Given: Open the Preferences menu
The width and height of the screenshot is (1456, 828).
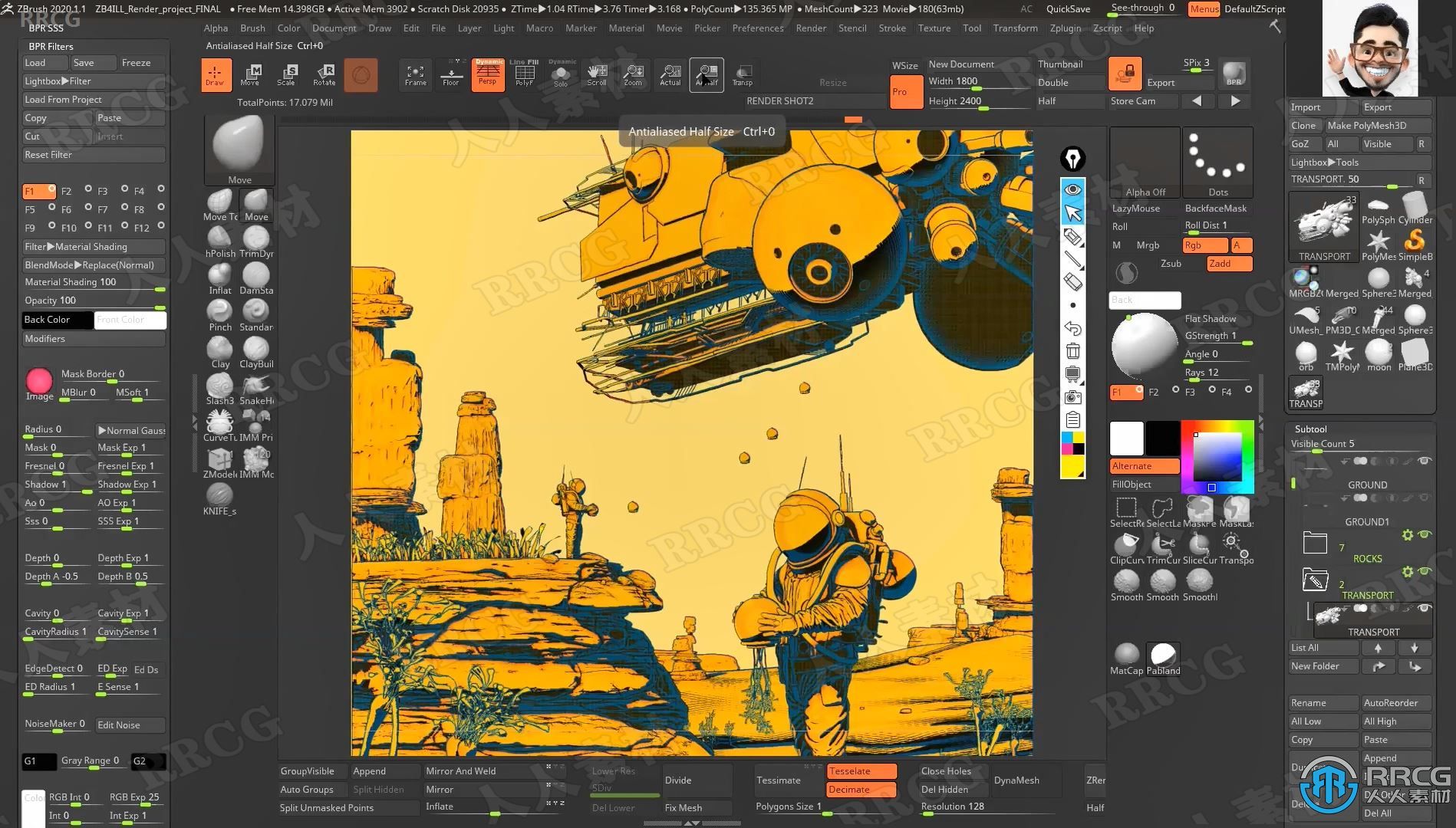Looking at the screenshot, I should click(x=758, y=28).
